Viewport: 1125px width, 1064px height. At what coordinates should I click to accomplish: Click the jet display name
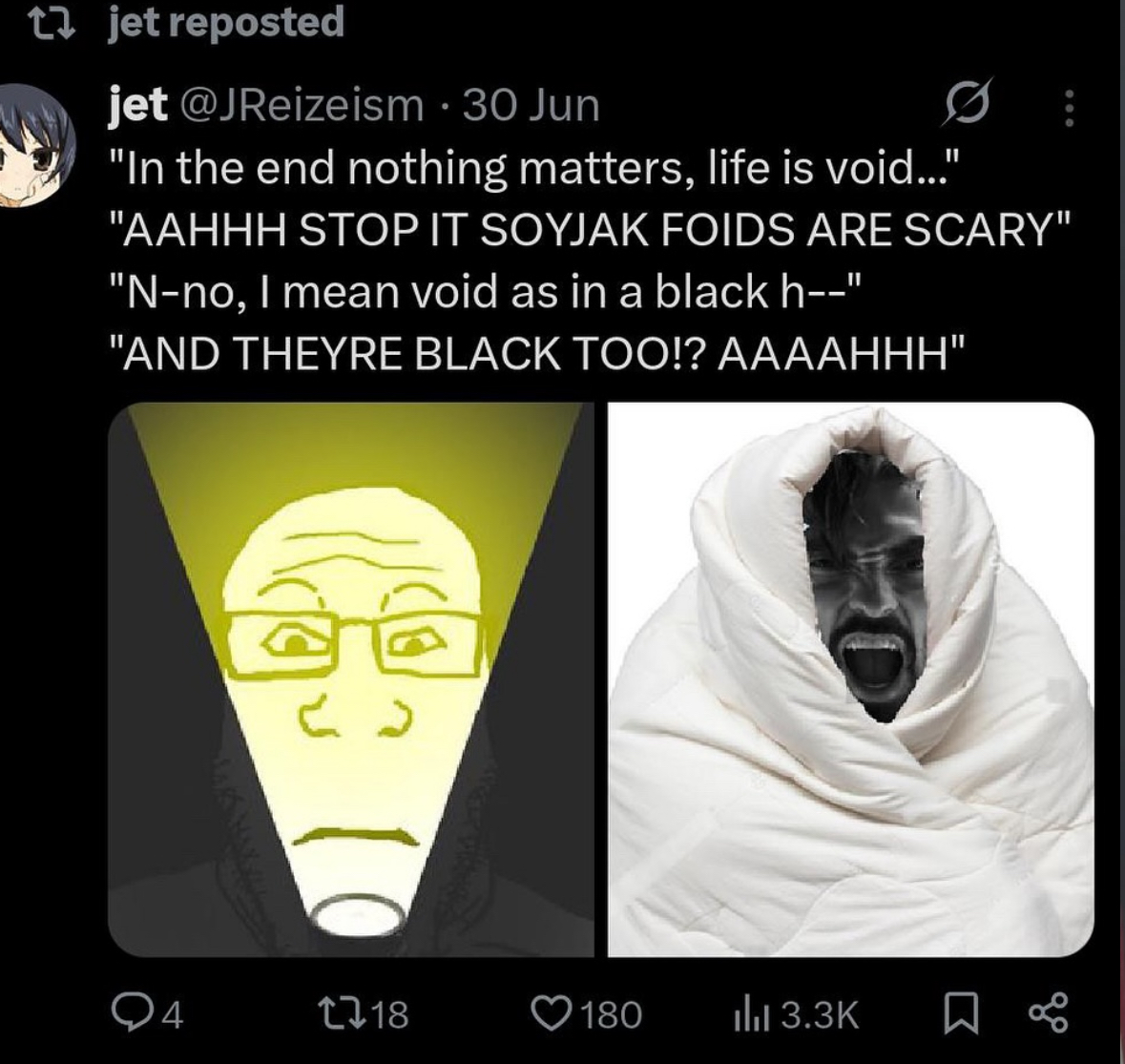click(137, 106)
